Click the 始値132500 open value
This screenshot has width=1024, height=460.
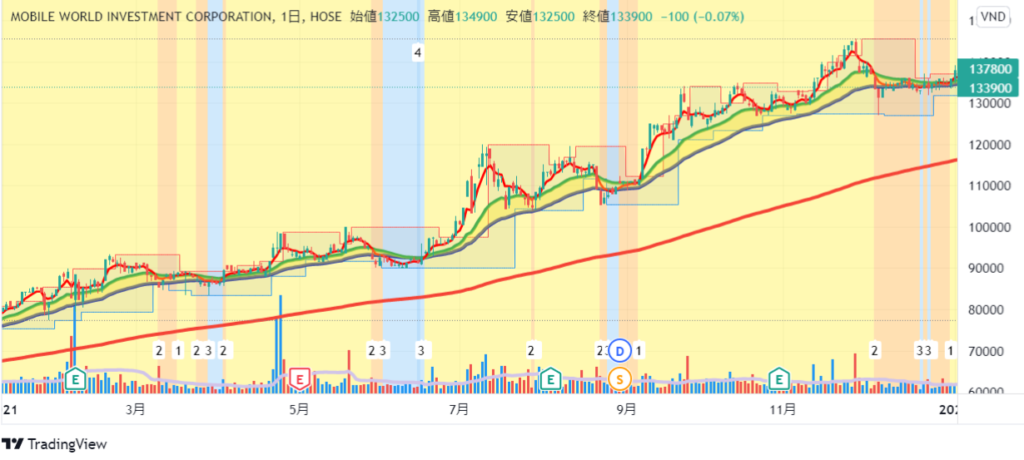click(x=385, y=17)
